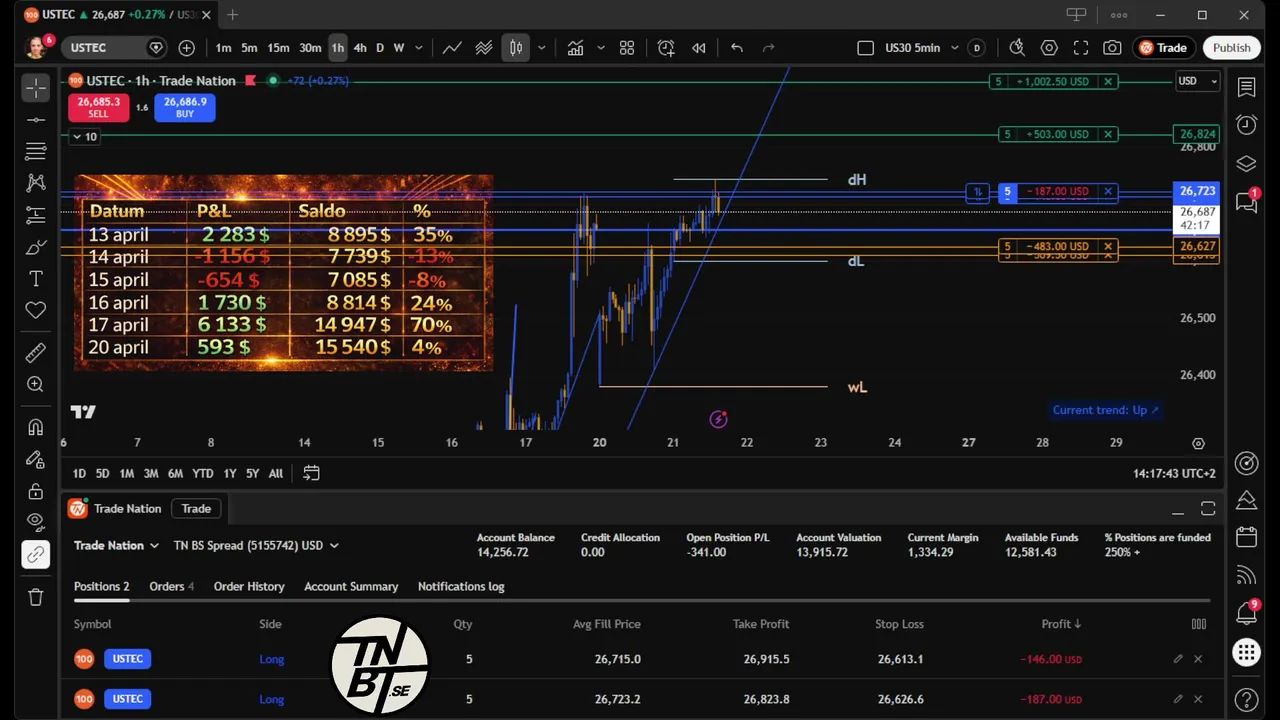Screen dimensions: 1280x720
Task: Switch to 15m timeframe
Action: click(x=278, y=48)
